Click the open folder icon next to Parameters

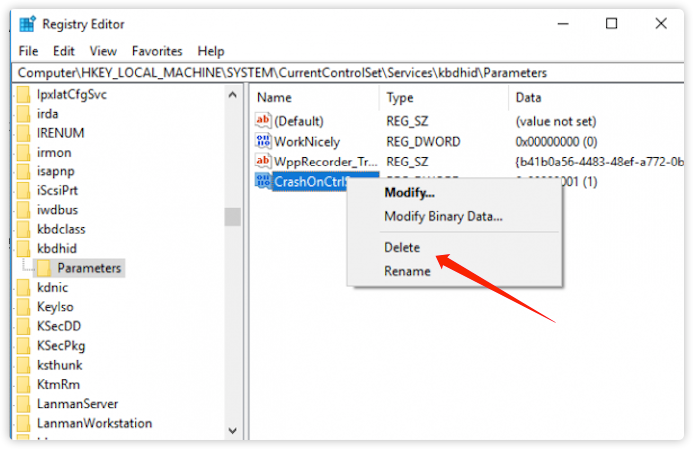44,268
